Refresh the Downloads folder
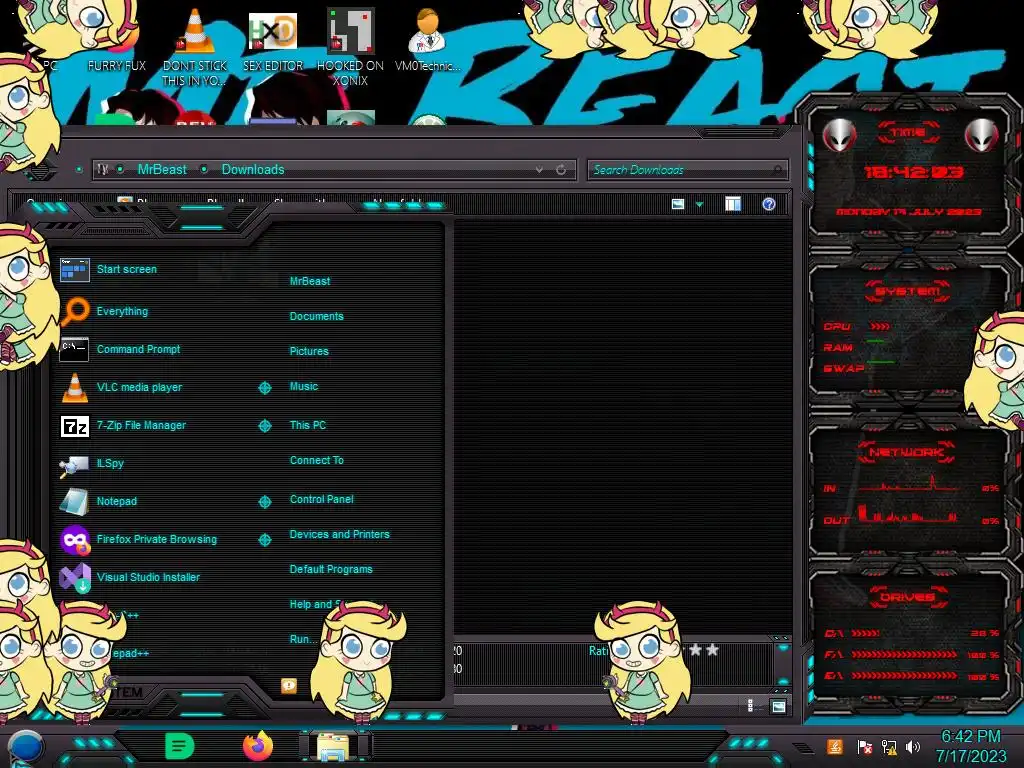The height and width of the screenshot is (768, 1024). click(x=561, y=170)
